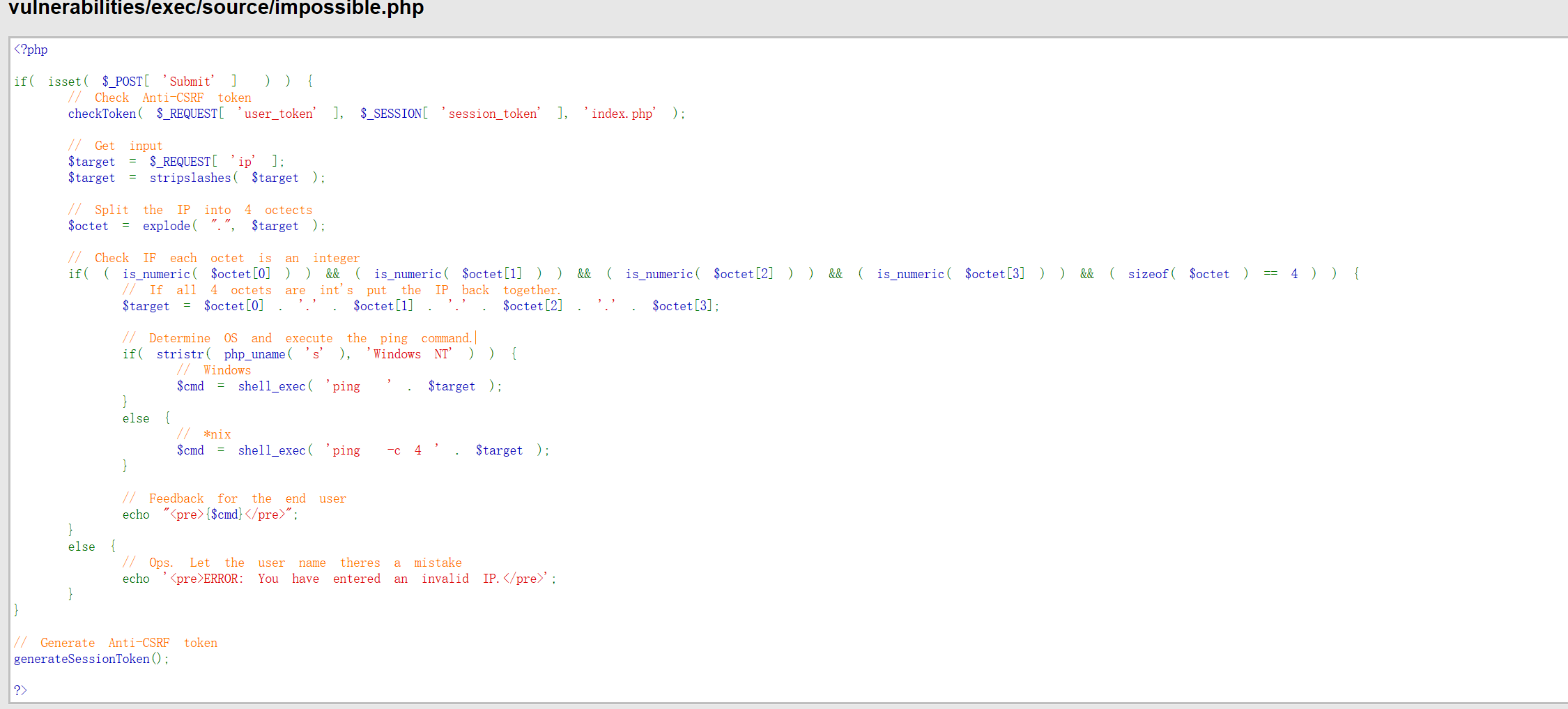The width and height of the screenshot is (1568, 709).
Task: Click the 'Submit' string in isset condition
Action: pyautogui.click(x=190, y=82)
